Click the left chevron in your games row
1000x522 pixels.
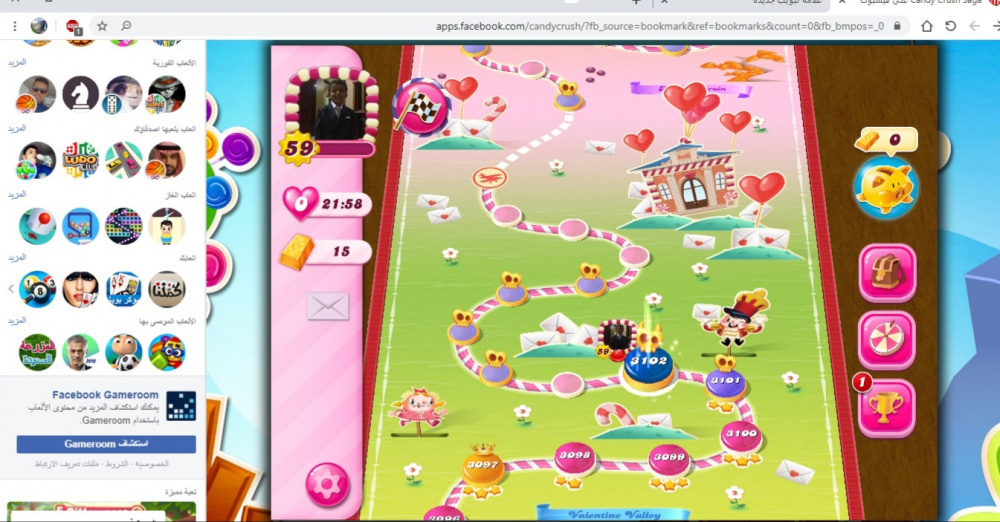11,289
